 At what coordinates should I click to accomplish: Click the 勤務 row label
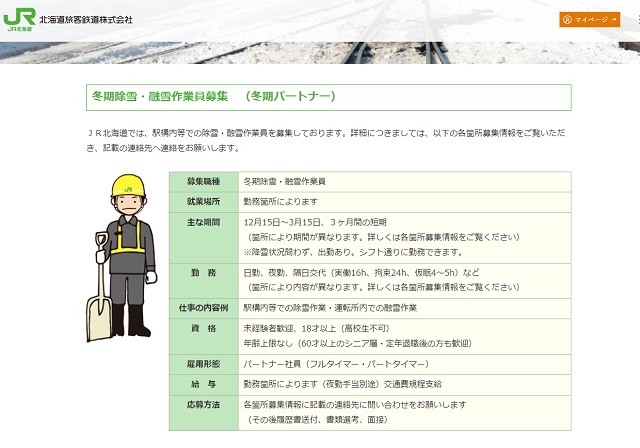tap(202, 272)
